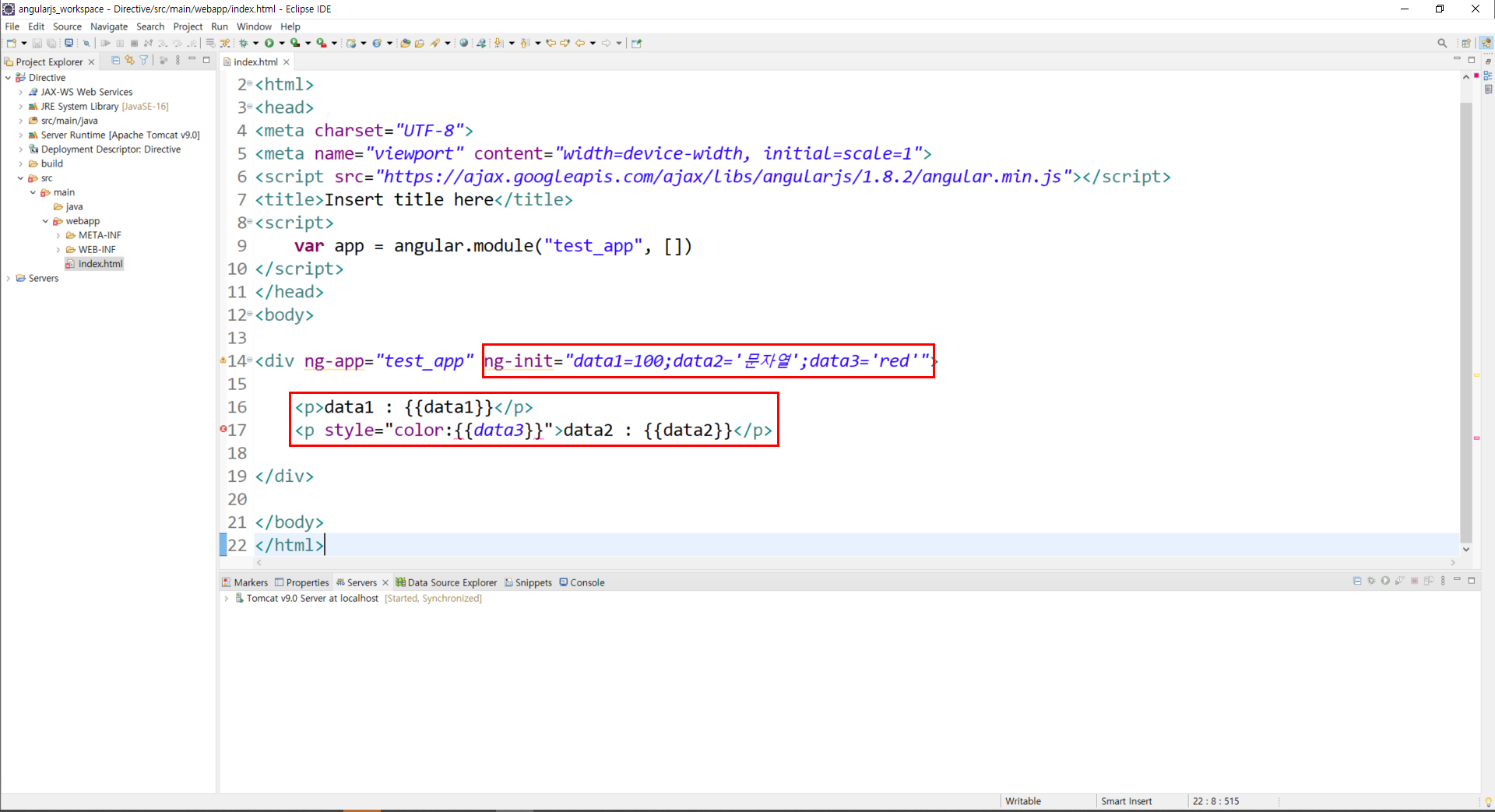1495x812 pixels.
Task: Open Servers view menu dots
Action: click(1443, 581)
